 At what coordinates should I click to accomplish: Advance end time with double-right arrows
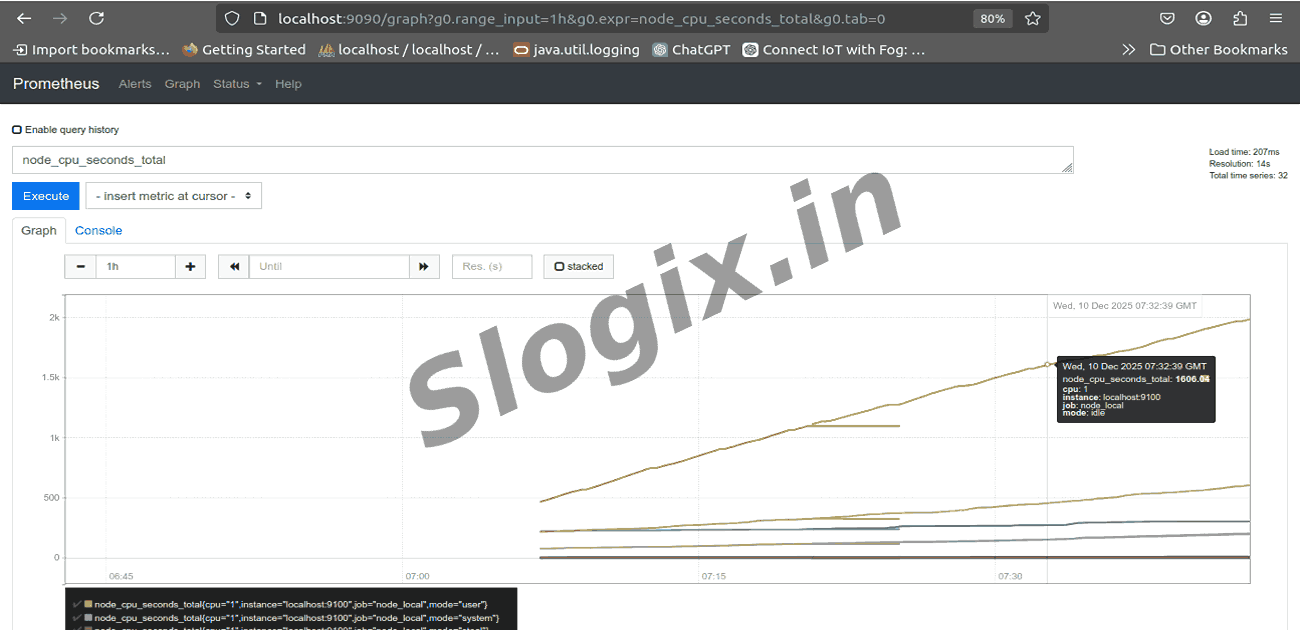point(424,267)
